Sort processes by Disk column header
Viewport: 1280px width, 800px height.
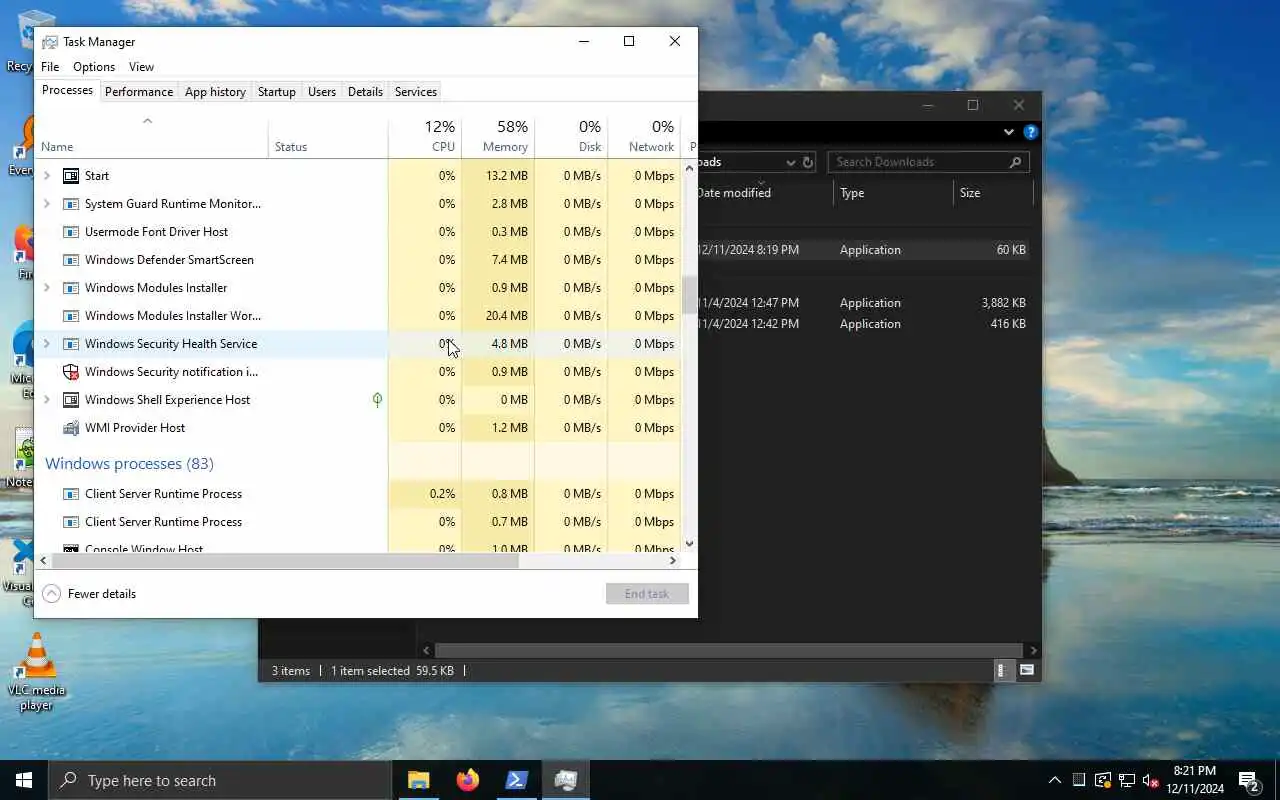(571, 137)
